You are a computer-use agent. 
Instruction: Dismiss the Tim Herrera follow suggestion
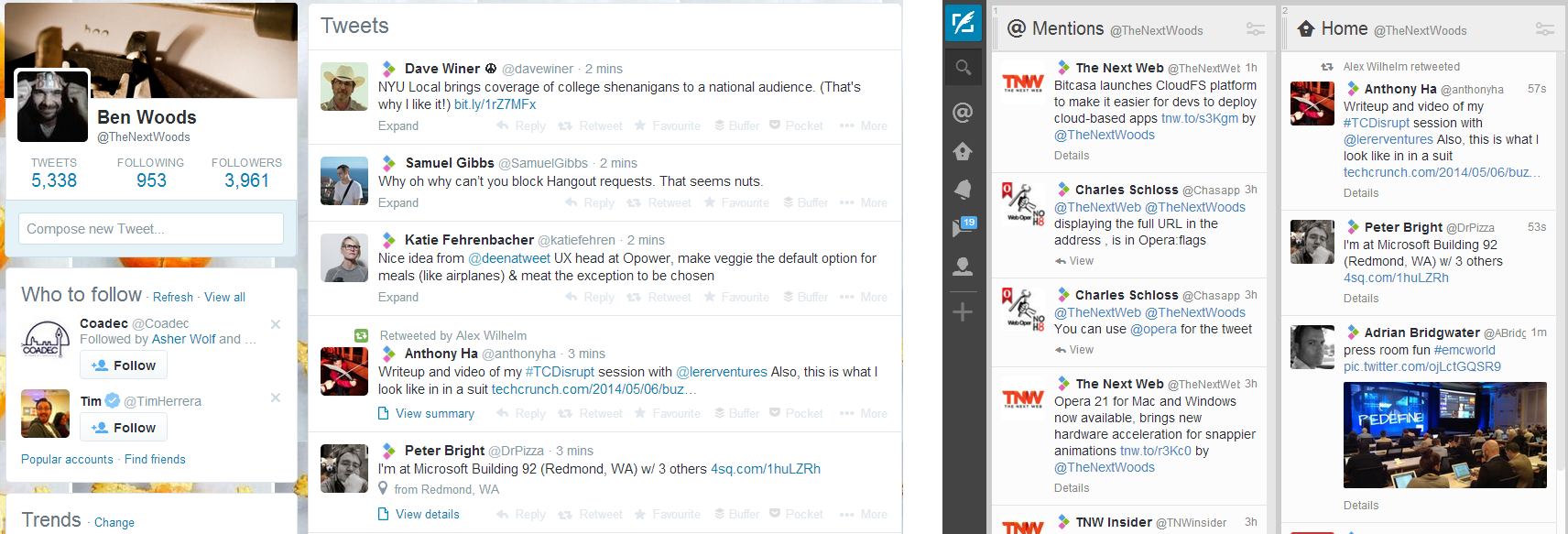tap(276, 398)
